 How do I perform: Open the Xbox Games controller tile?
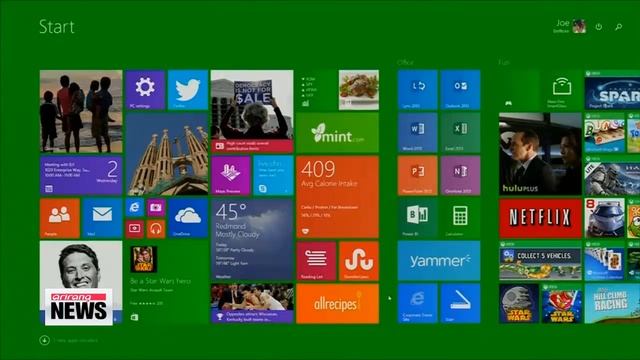point(519,90)
